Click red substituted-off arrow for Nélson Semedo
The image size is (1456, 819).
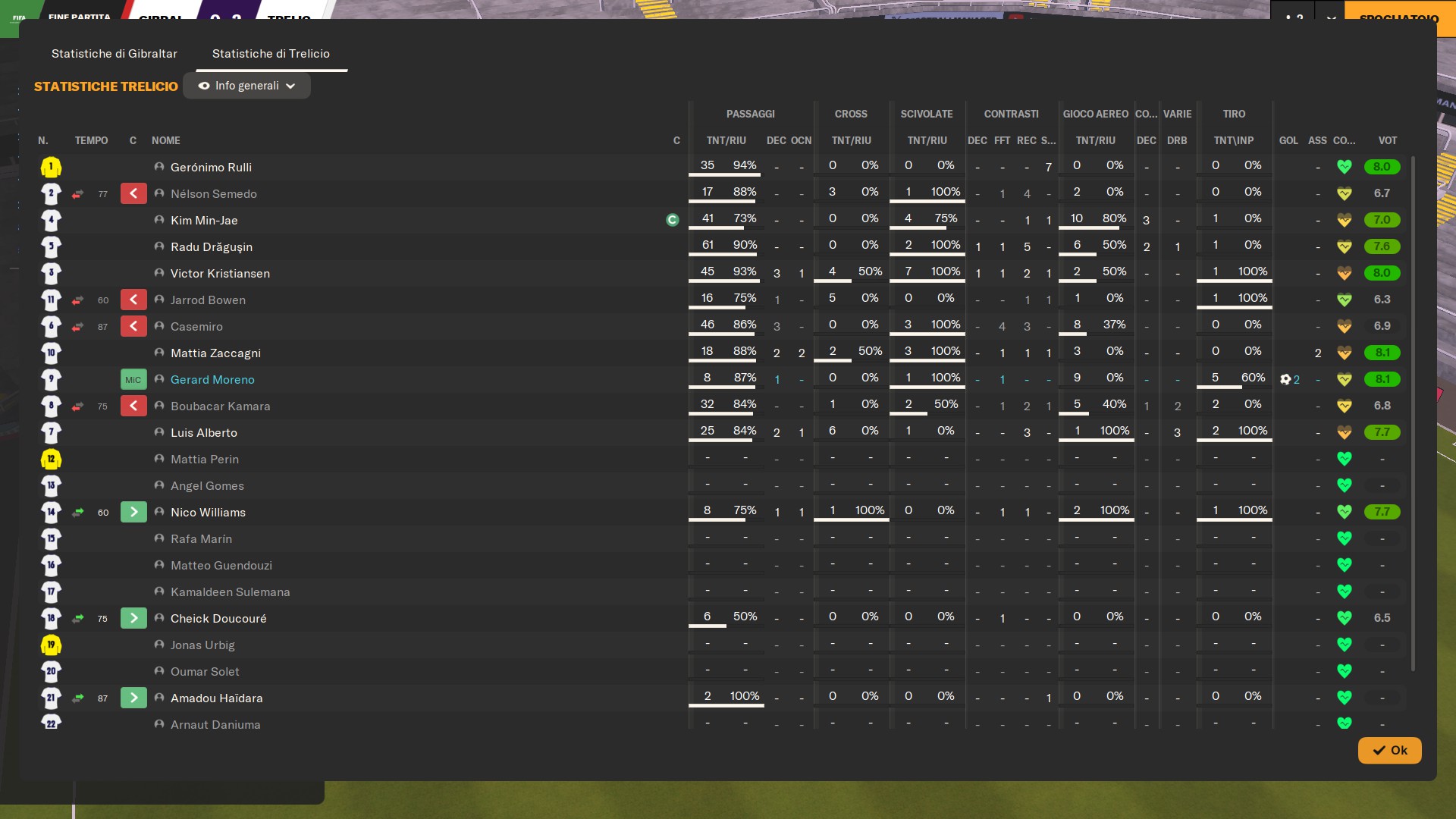pyautogui.click(x=133, y=194)
